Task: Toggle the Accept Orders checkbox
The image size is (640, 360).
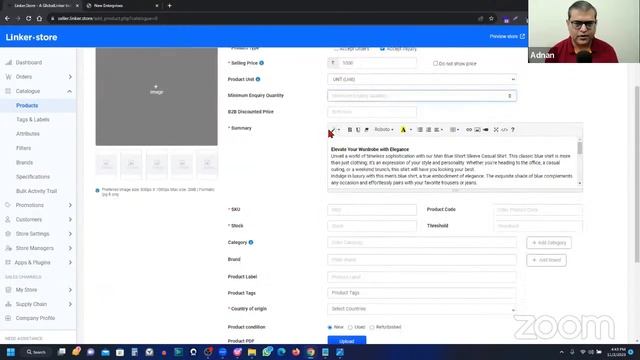Action: tap(336, 49)
